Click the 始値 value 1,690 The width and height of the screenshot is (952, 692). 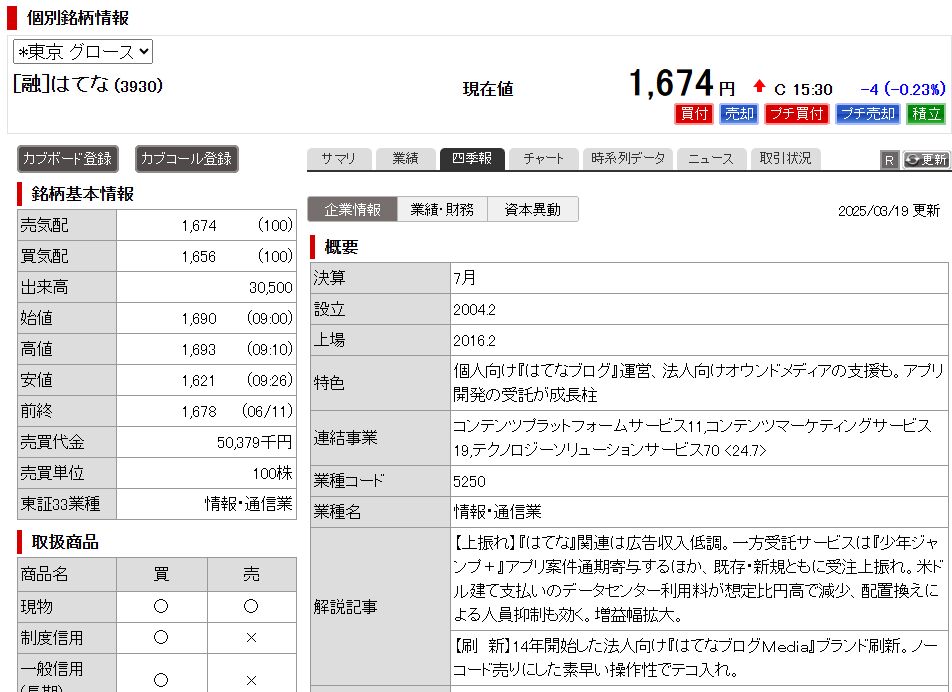(x=199, y=319)
